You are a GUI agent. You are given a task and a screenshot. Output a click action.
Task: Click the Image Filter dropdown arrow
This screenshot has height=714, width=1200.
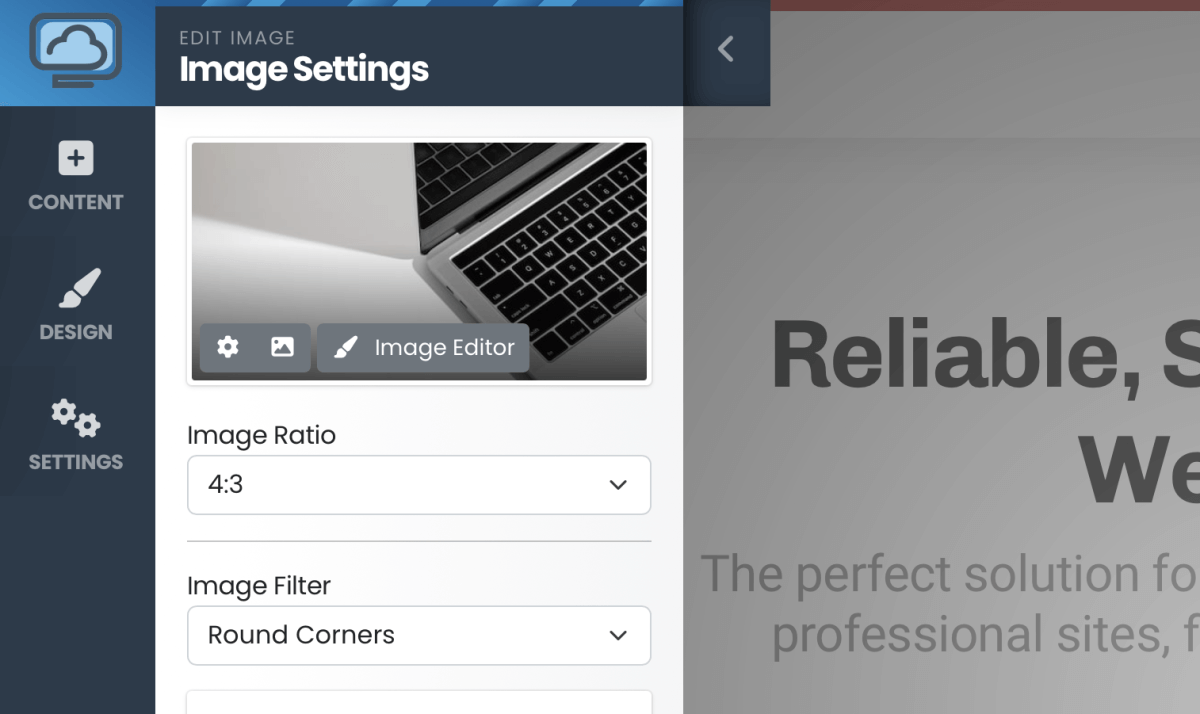click(618, 635)
